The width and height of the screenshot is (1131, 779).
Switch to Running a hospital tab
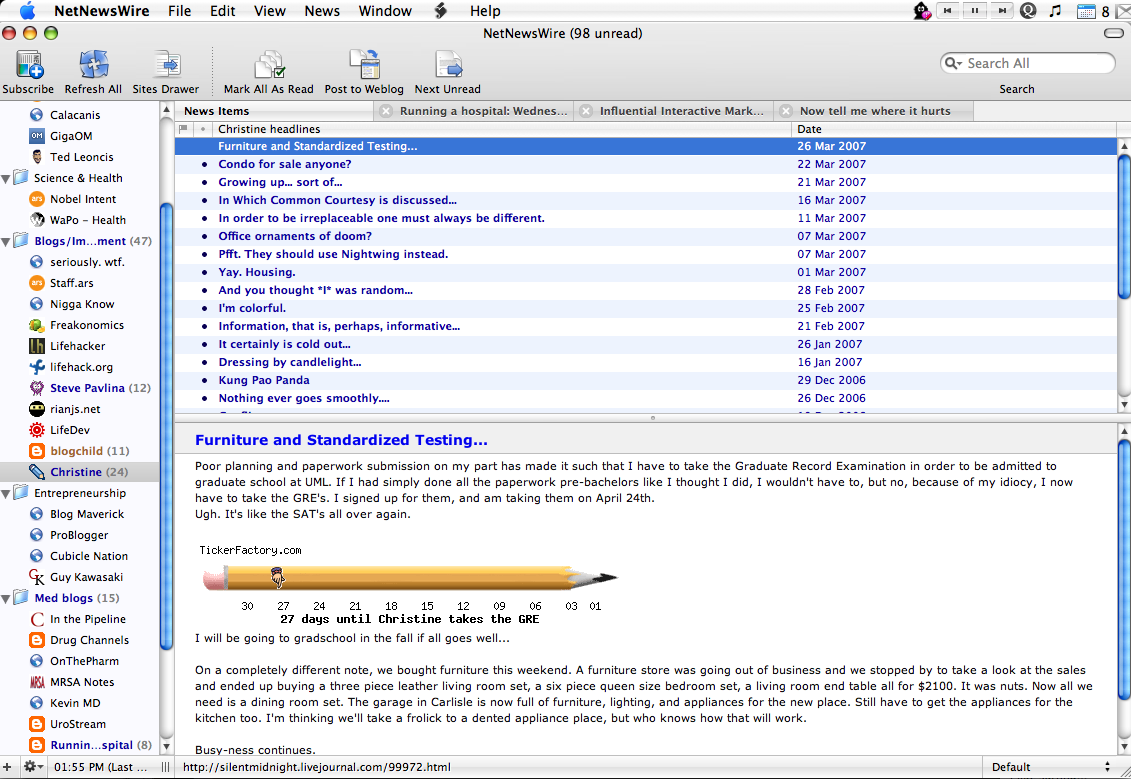pyautogui.click(x=474, y=111)
